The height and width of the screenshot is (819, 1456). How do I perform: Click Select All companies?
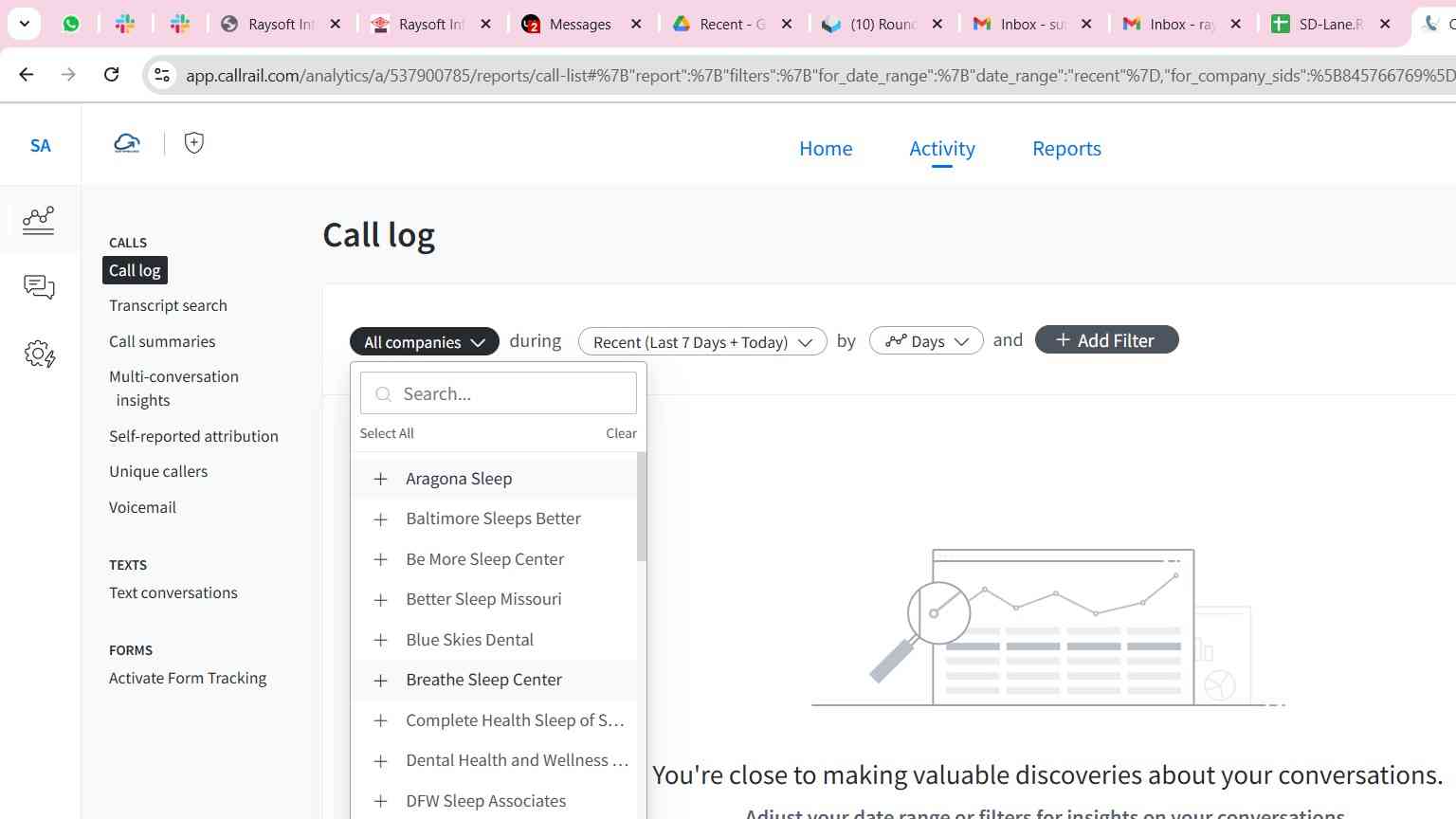[x=387, y=433]
